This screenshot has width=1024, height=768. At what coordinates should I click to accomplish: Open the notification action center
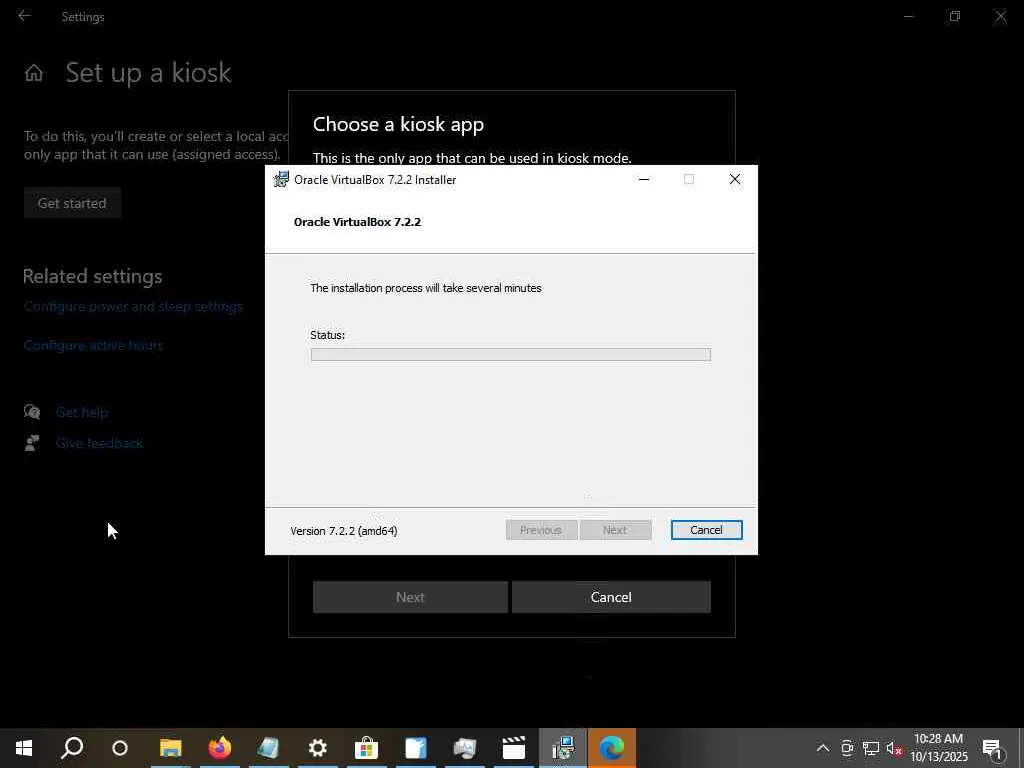pyautogui.click(x=993, y=748)
